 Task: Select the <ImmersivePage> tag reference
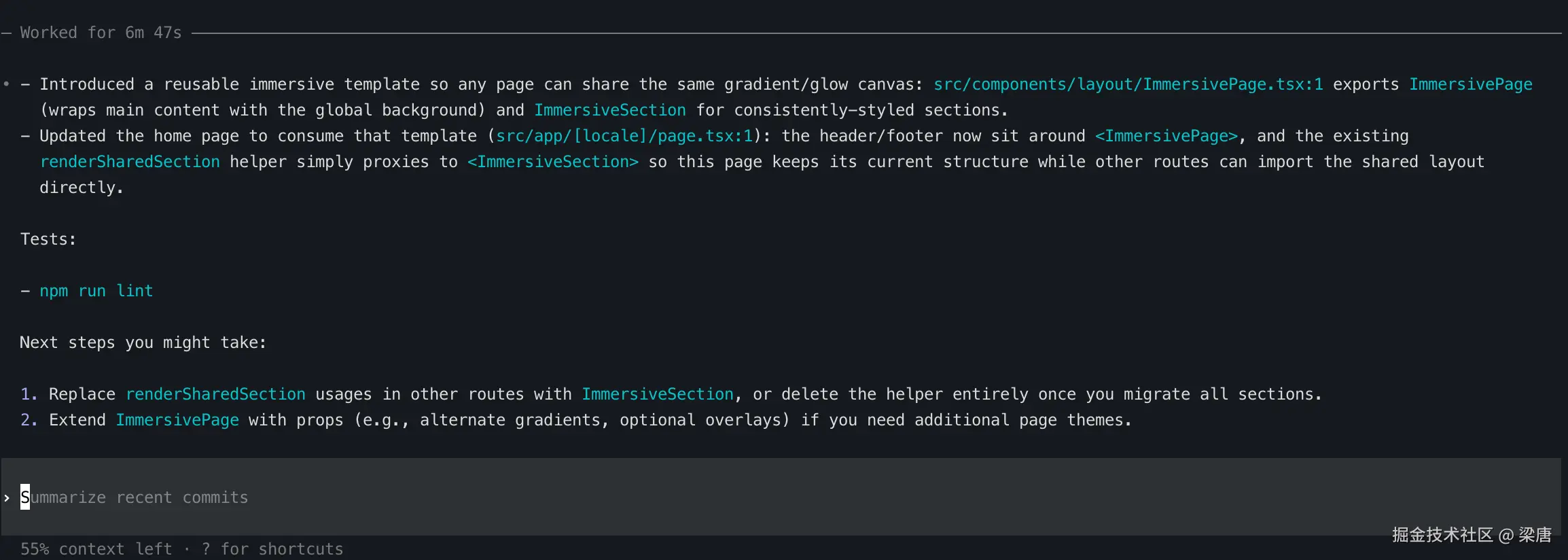(1166, 136)
